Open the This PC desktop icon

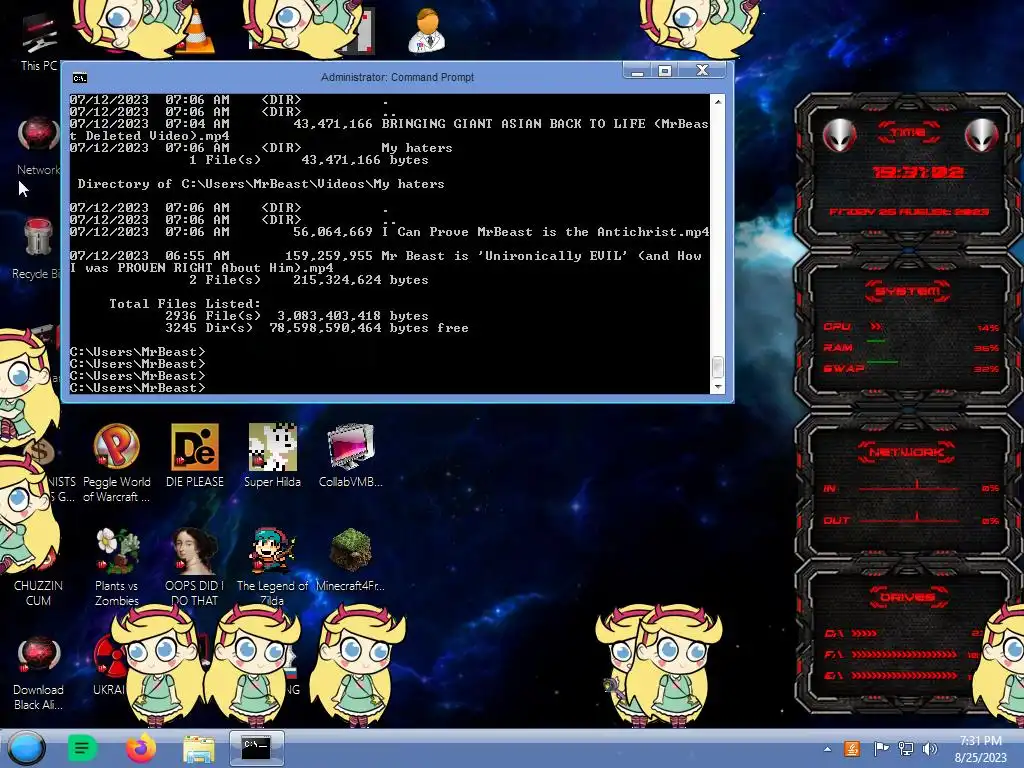(x=38, y=40)
